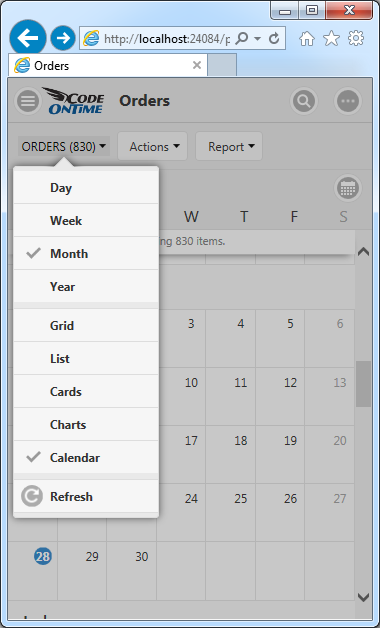The height and width of the screenshot is (628, 380).
Task: Select calendar day 13
Action: point(330,397)
